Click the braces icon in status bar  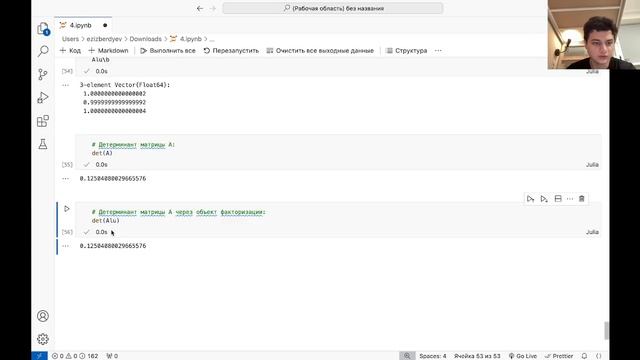(x=599, y=356)
